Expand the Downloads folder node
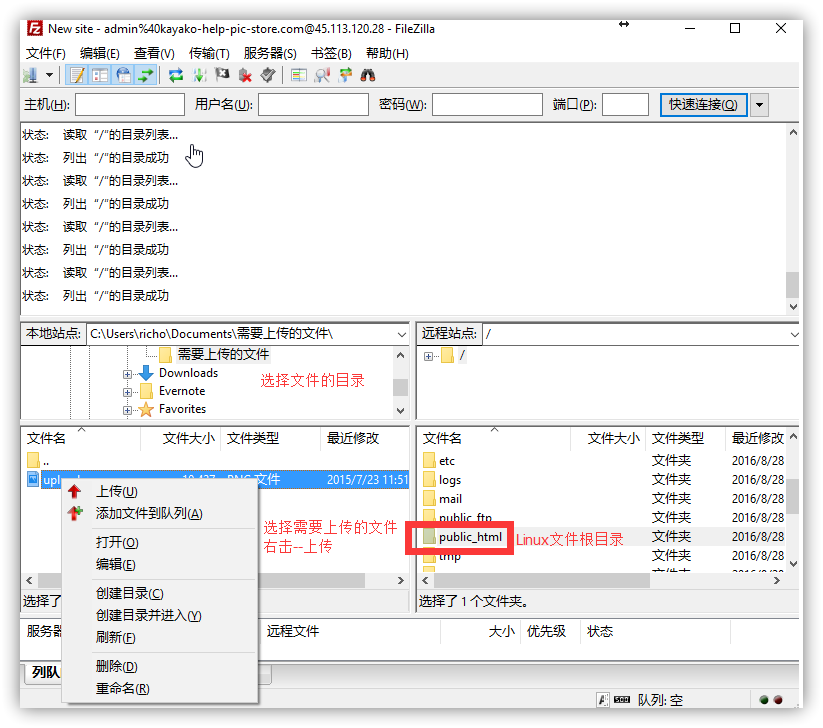The height and width of the screenshot is (728, 823). pyautogui.click(x=127, y=374)
